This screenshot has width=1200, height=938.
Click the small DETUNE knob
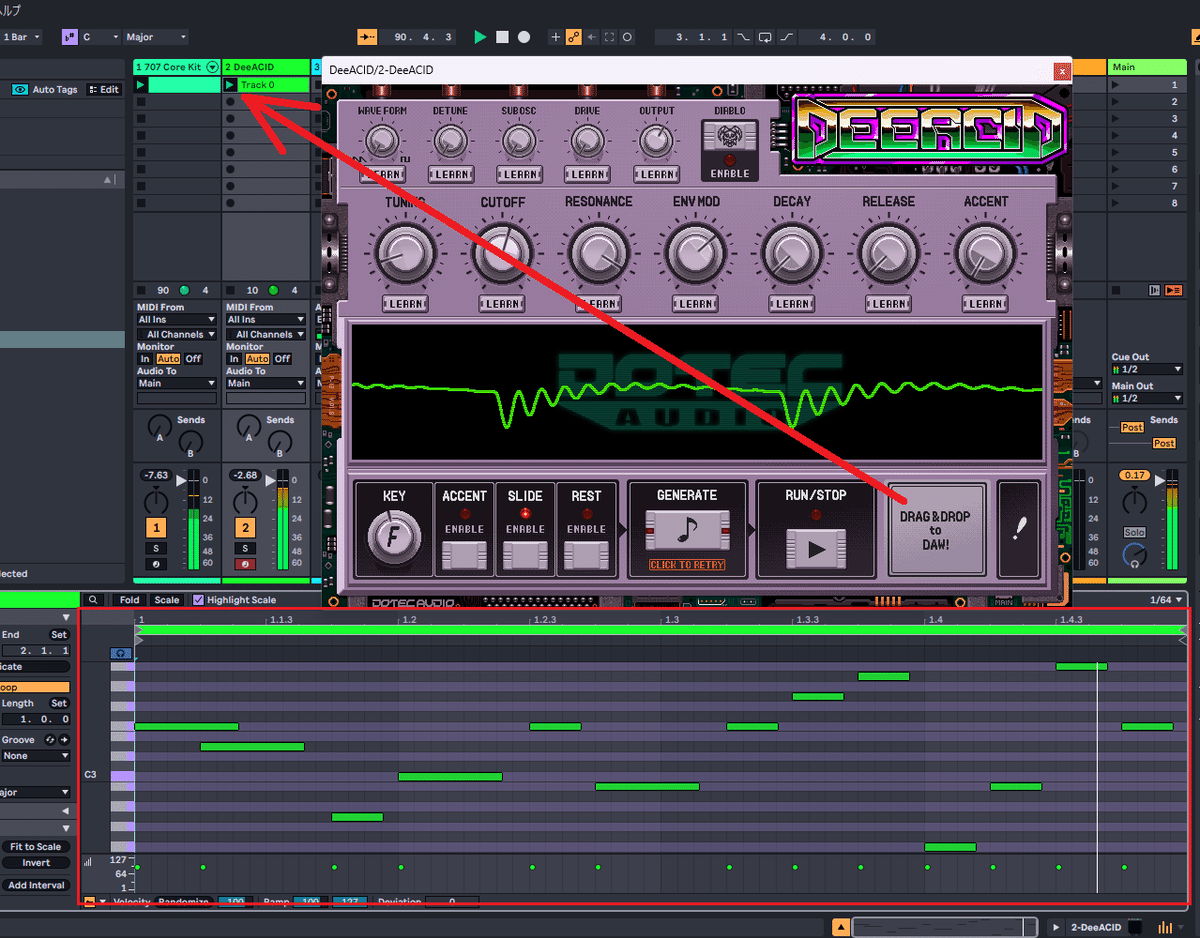coord(450,140)
